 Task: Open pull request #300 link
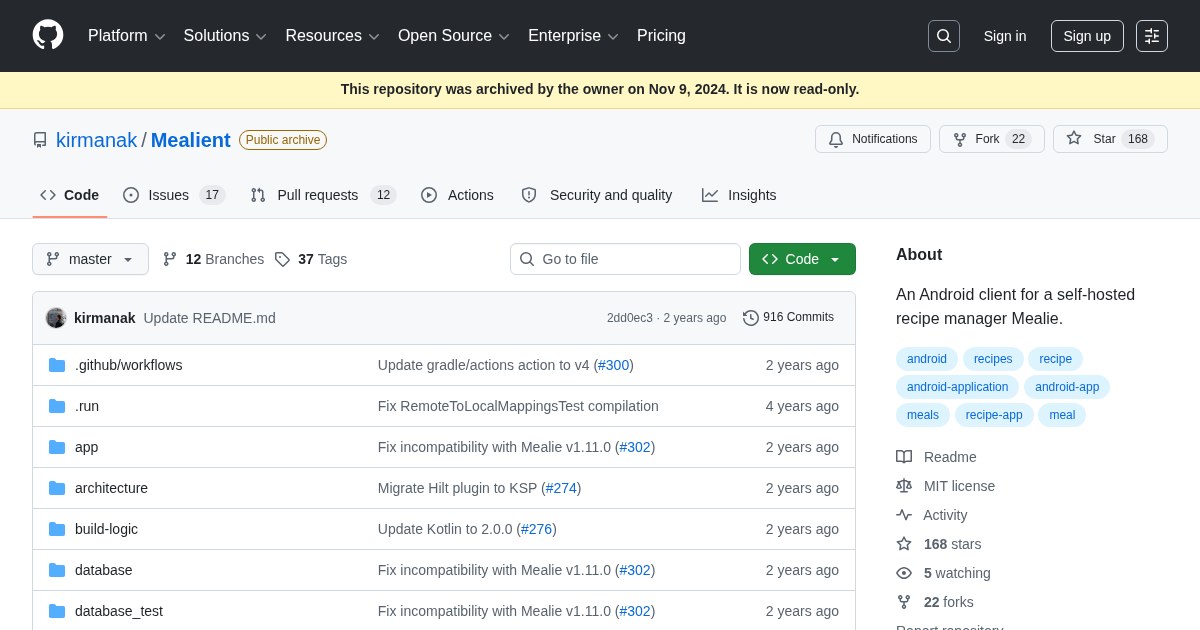pyautogui.click(x=614, y=365)
